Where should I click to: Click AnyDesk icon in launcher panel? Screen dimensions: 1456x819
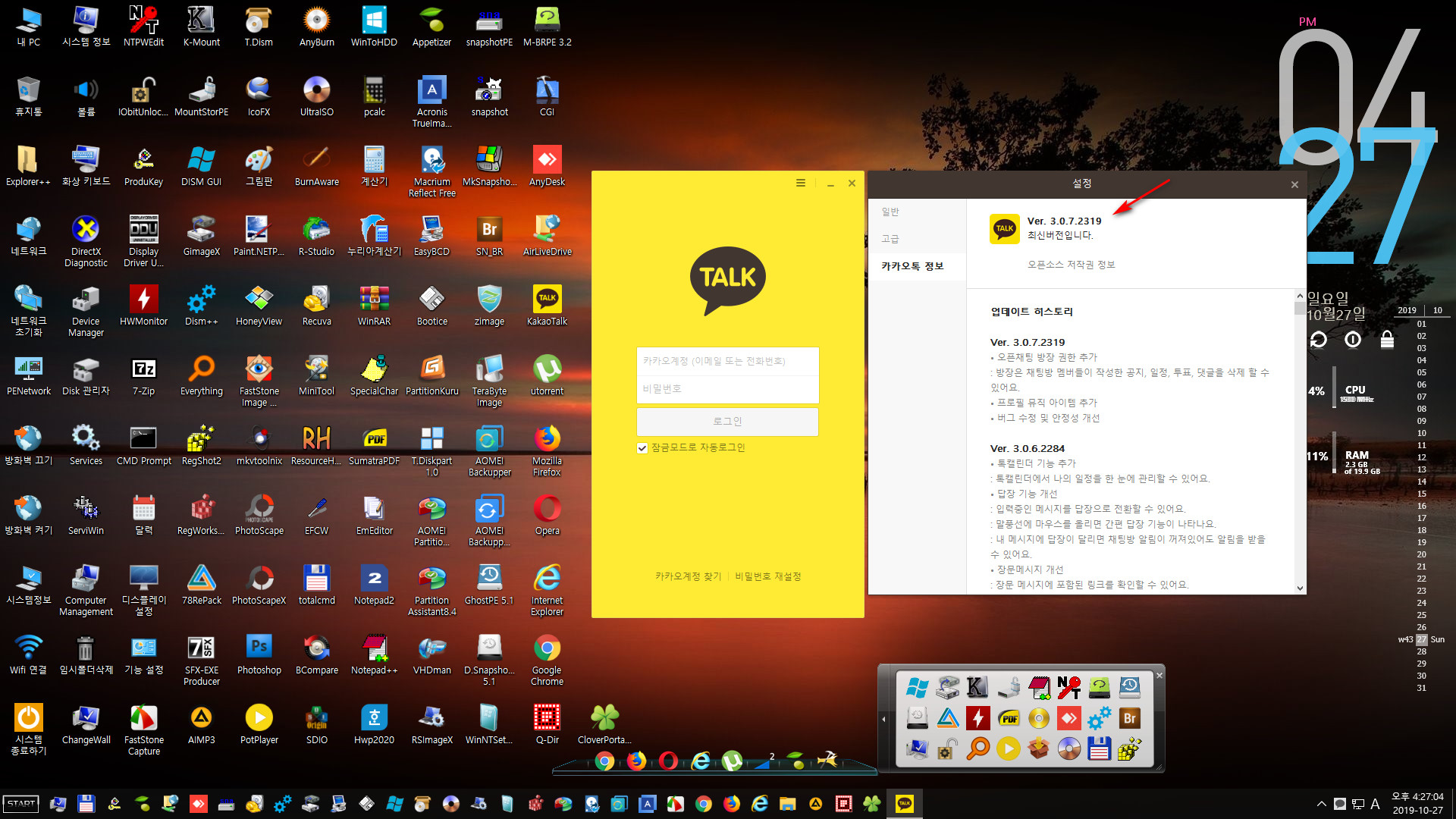tap(1068, 718)
